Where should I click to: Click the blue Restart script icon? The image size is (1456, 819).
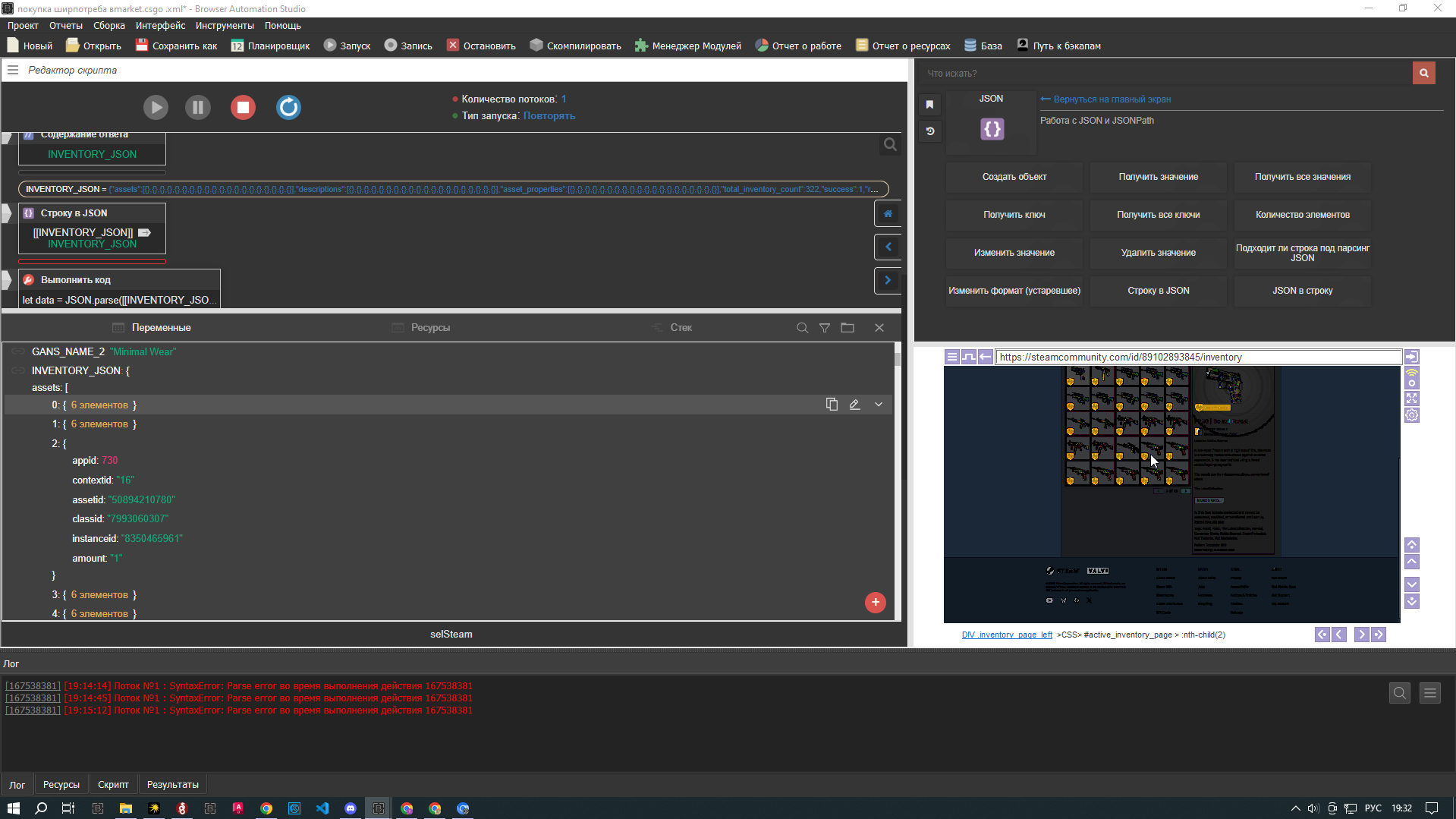point(288,108)
